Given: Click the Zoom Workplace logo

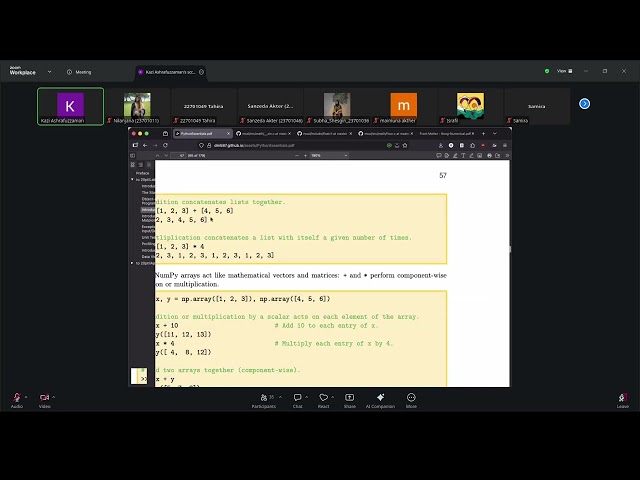Looking at the screenshot, I should click(22, 71).
